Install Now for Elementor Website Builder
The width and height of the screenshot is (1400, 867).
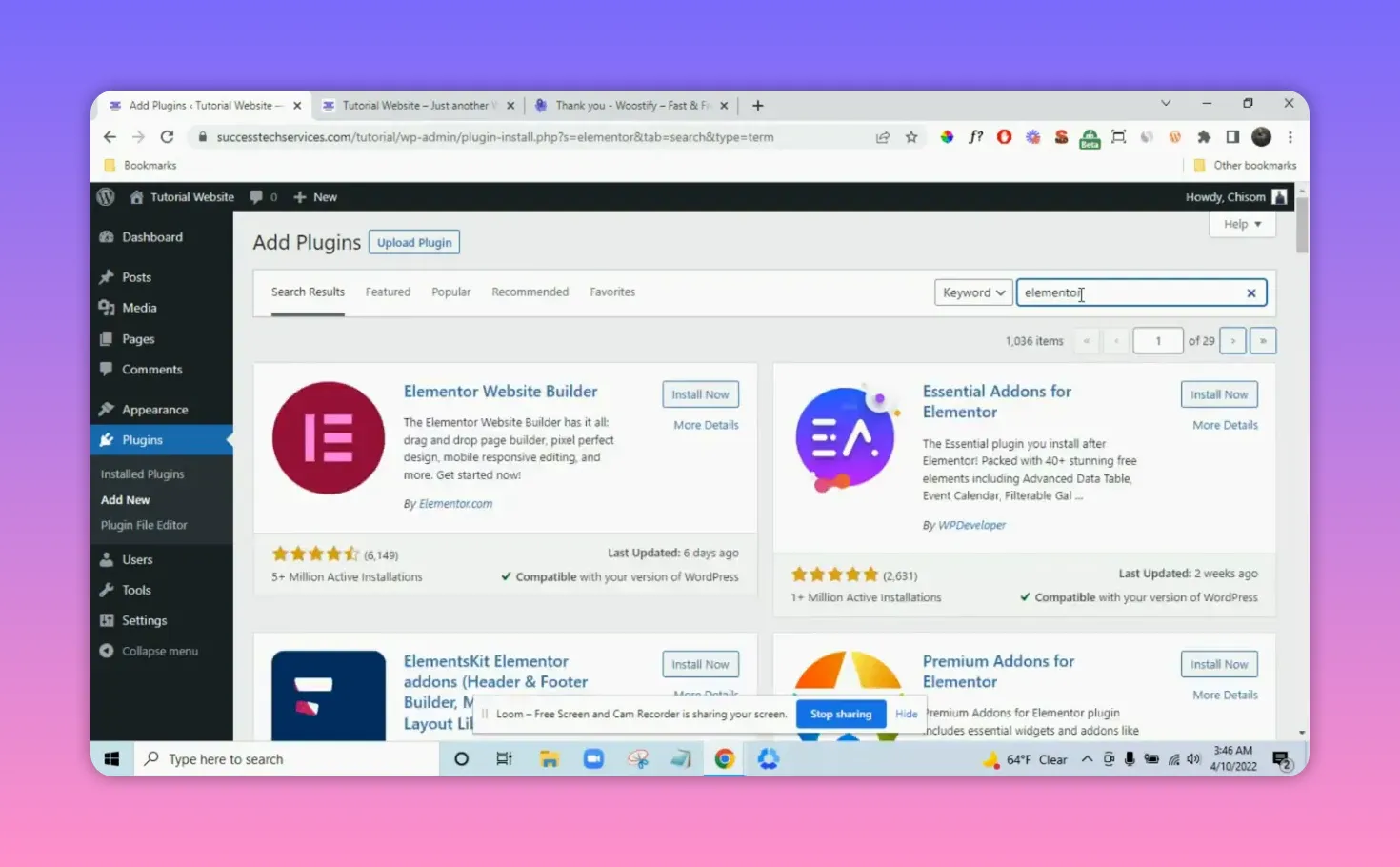pos(700,393)
